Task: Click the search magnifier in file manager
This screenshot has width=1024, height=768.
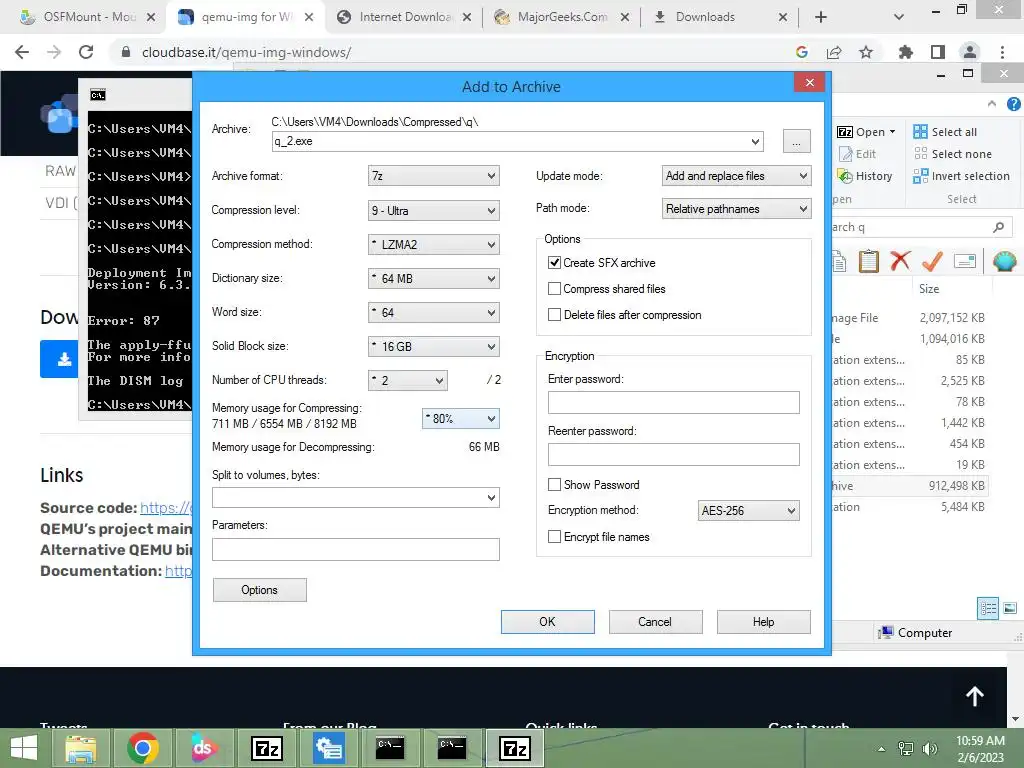Action: [998, 227]
